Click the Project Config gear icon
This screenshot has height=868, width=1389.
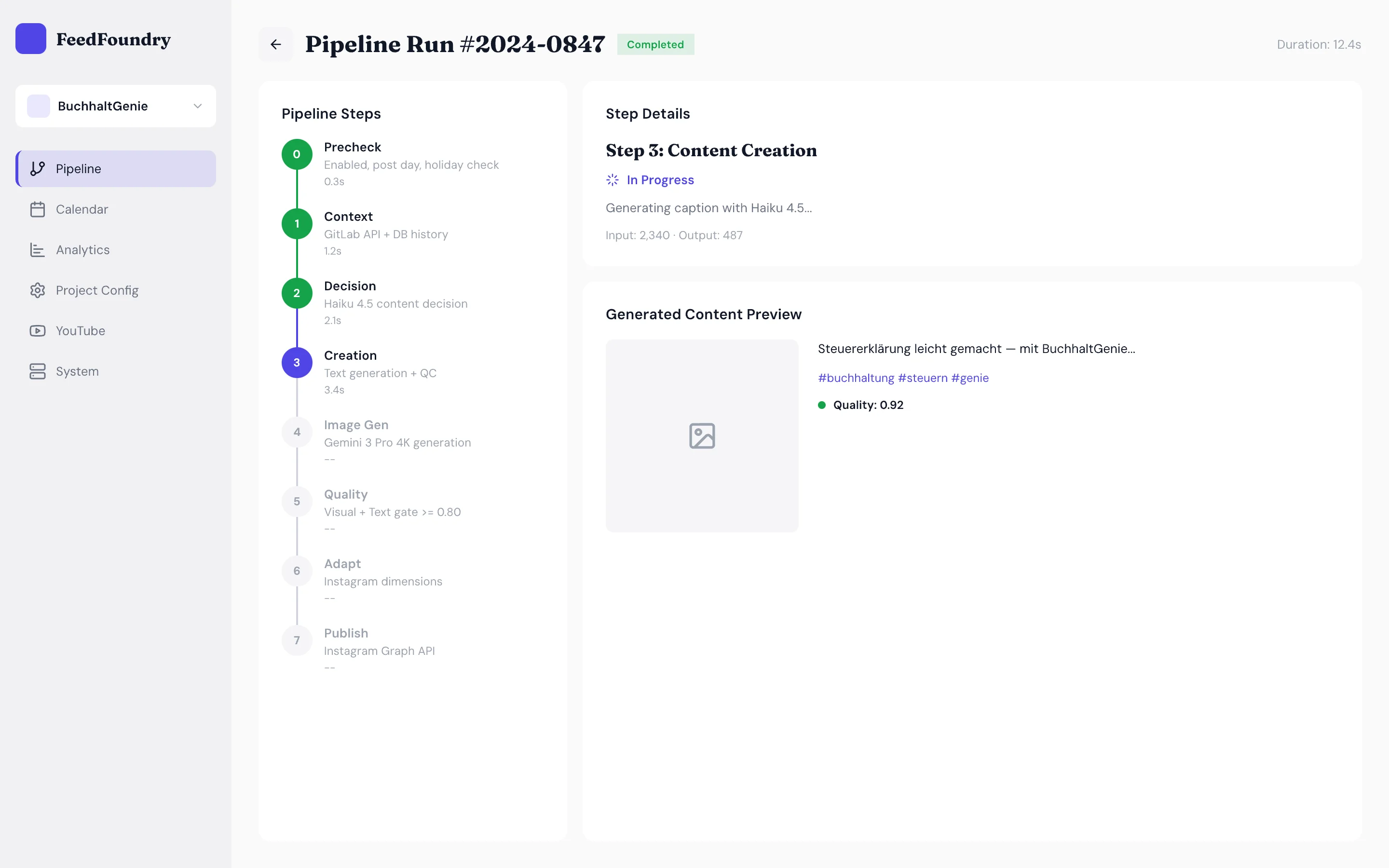(37, 290)
